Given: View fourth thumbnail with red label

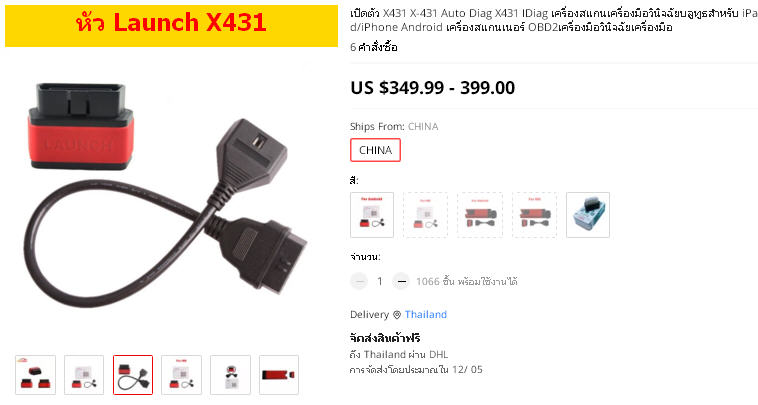Looking at the screenshot, I should tap(182, 375).
